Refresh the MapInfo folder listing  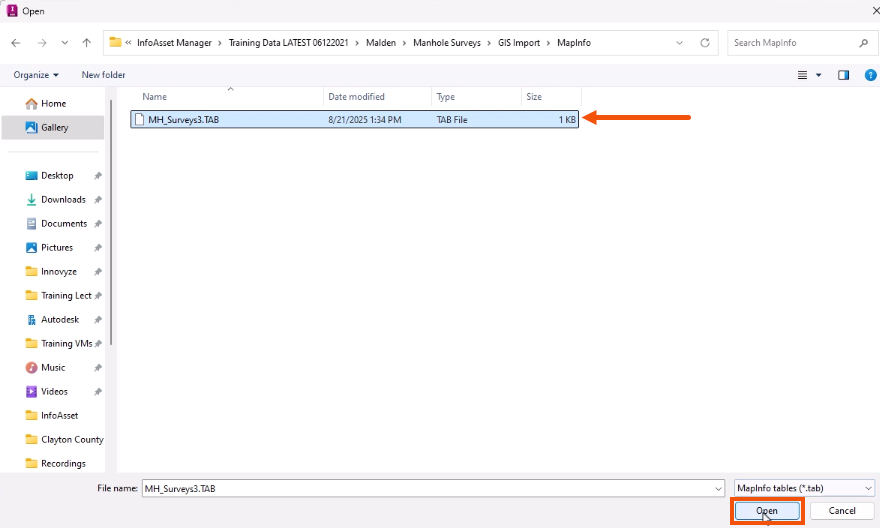[705, 43]
